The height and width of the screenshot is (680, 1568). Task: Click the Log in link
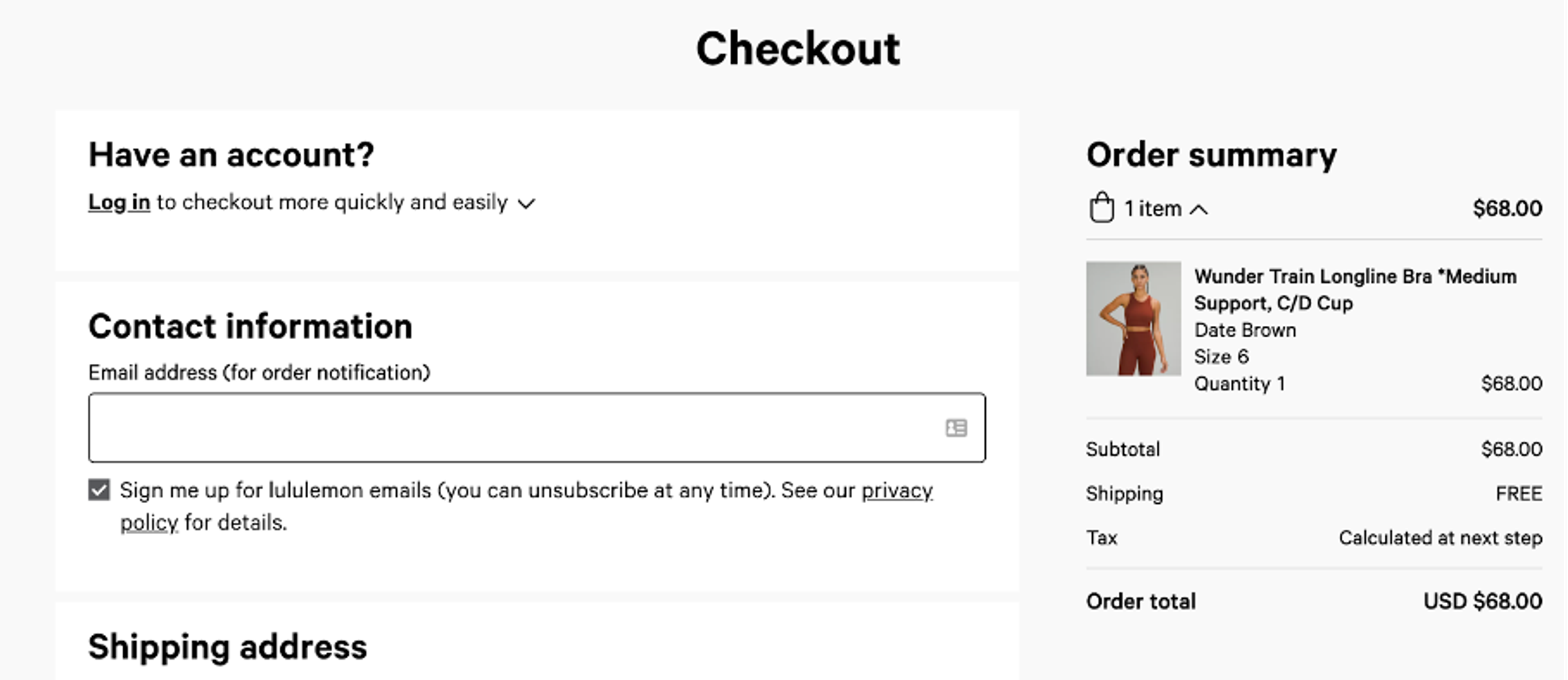coord(119,202)
